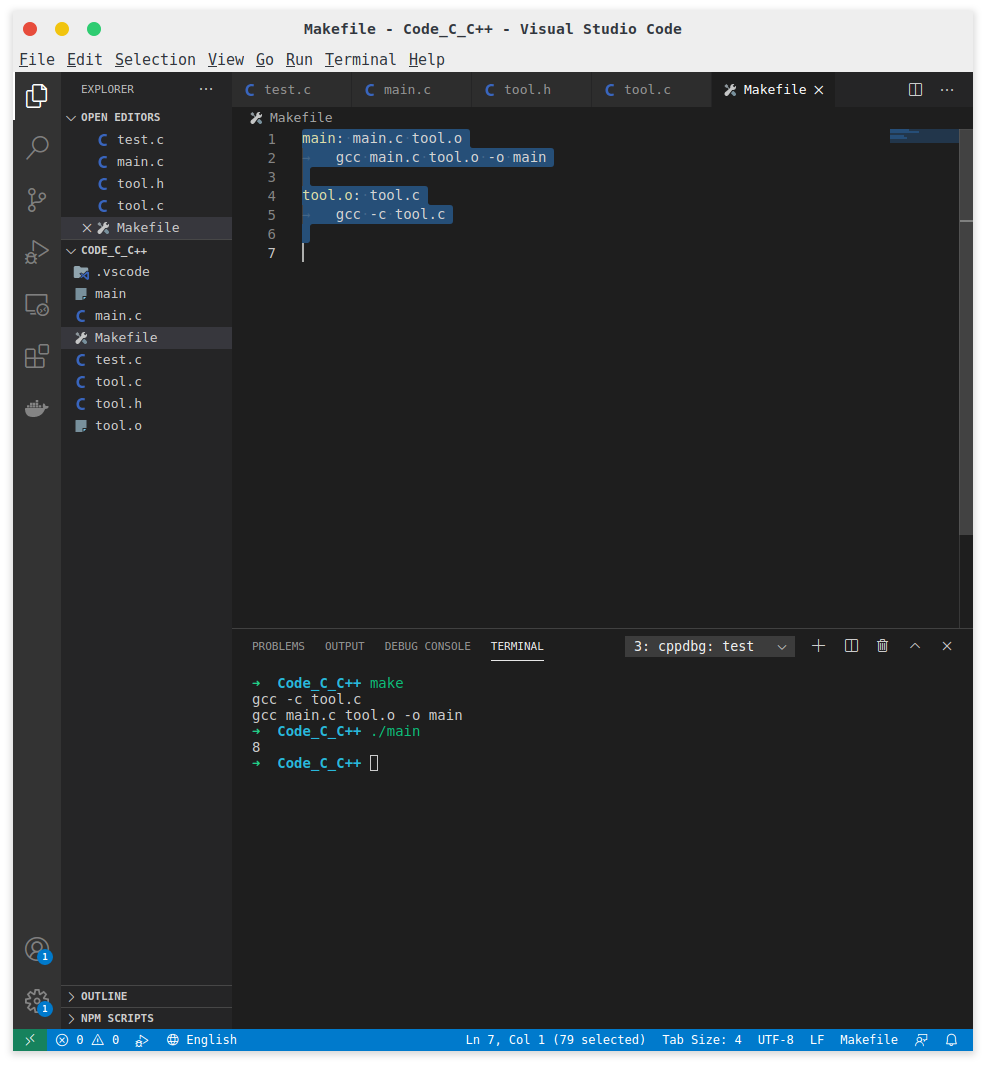The height and width of the screenshot is (1066, 986).
Task: Change the UTF-8 encoding
Action: pos(775,1039)
